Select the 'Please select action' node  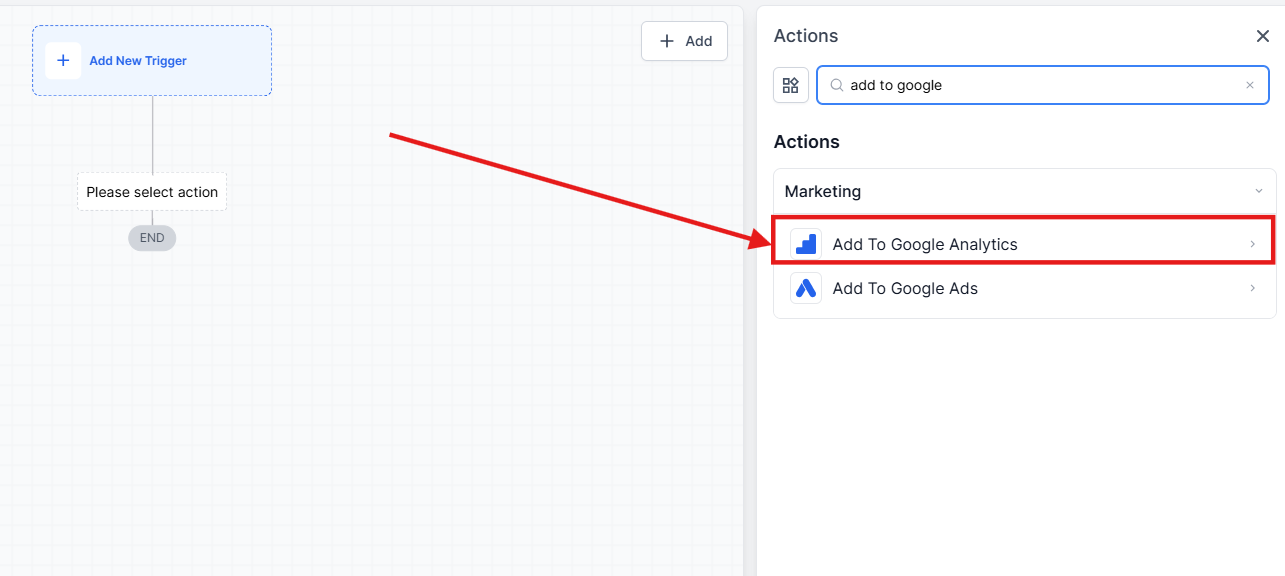(x=152, y=192)
